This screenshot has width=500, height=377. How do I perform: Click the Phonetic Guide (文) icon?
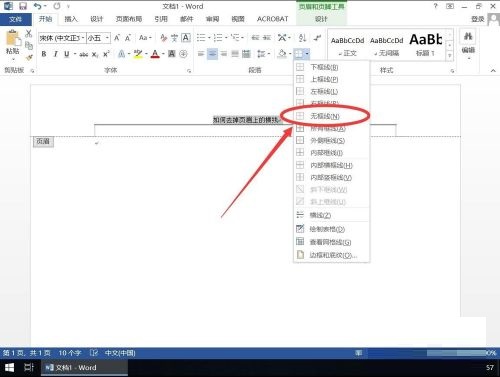point(174,38)
